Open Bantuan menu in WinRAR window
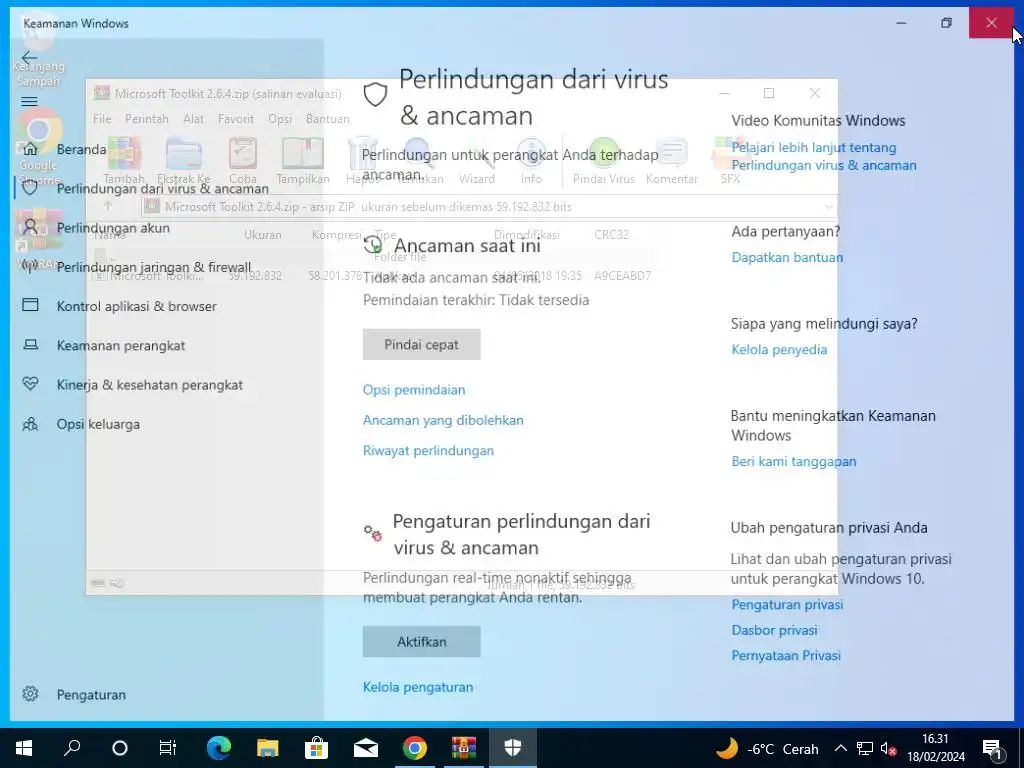Viewport: 1024px width, 768px height. tap(328, 119)
